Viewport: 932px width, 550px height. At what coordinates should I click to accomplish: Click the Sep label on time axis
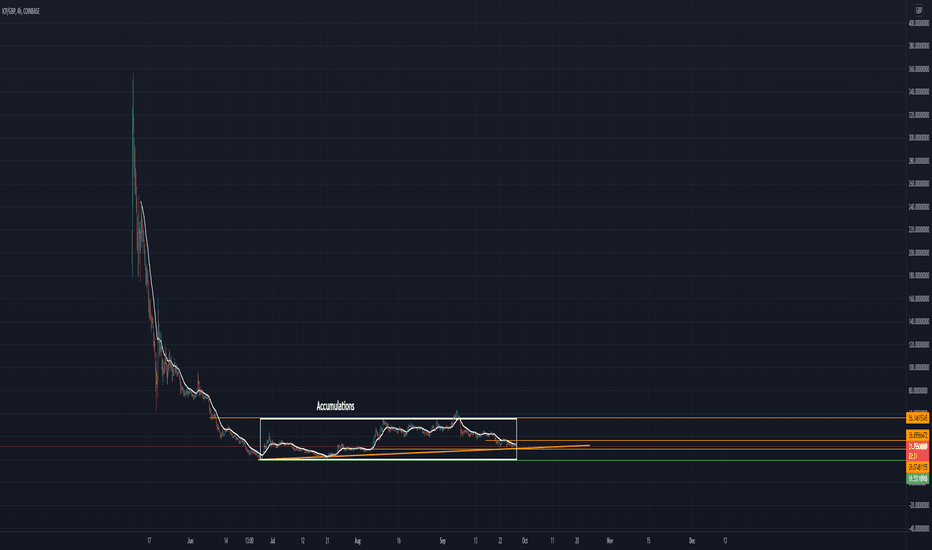pos(442,540)
